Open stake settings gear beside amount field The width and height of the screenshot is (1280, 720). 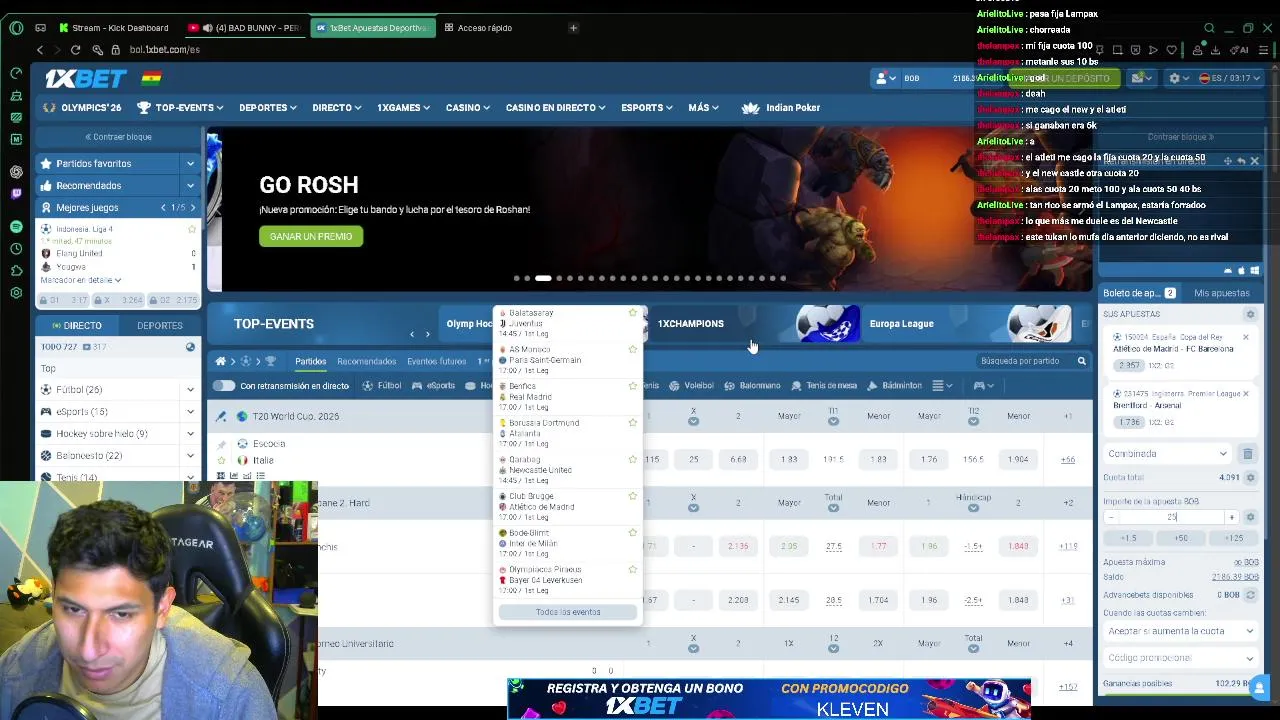1250,517
